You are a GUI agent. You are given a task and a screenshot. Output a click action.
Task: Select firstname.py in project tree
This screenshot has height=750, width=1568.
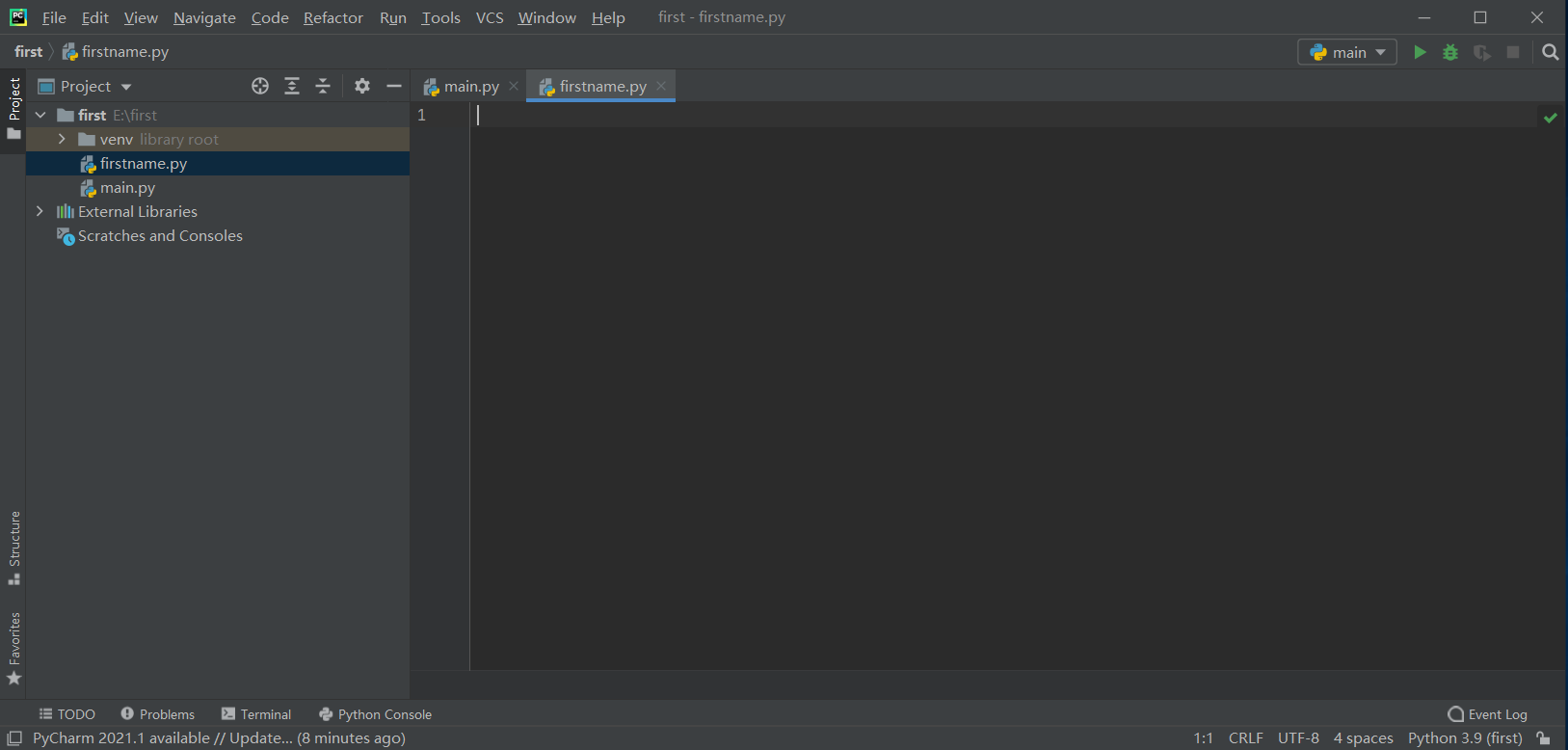[218, 164]
